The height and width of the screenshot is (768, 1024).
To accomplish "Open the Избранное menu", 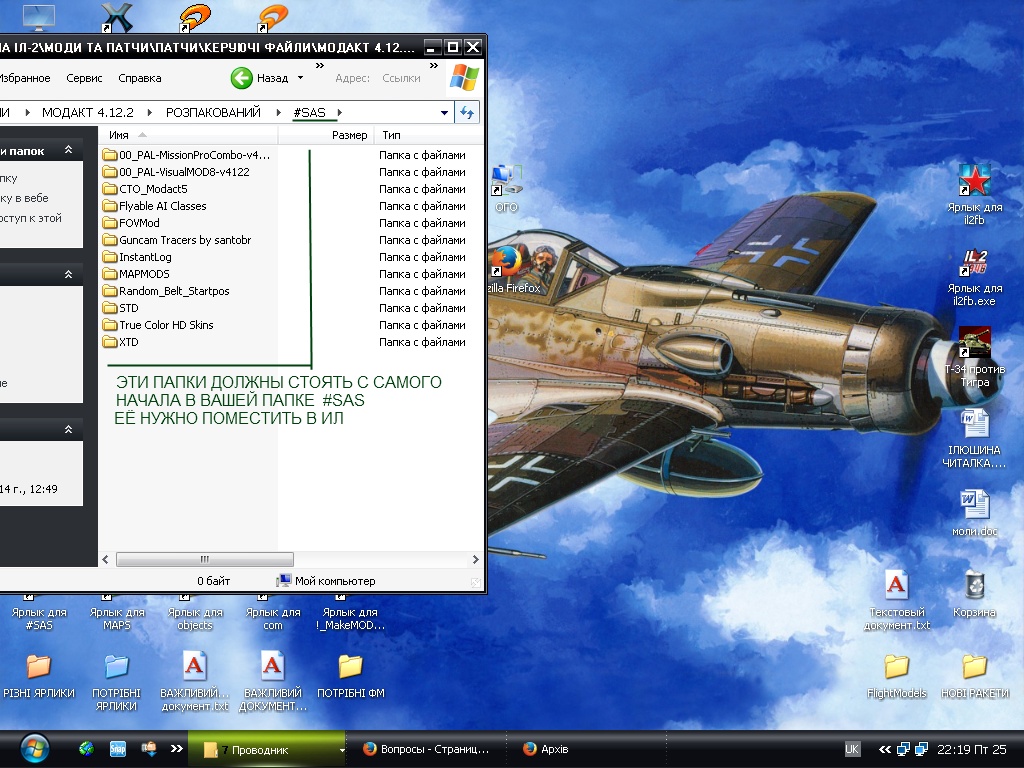I will 25,78.
